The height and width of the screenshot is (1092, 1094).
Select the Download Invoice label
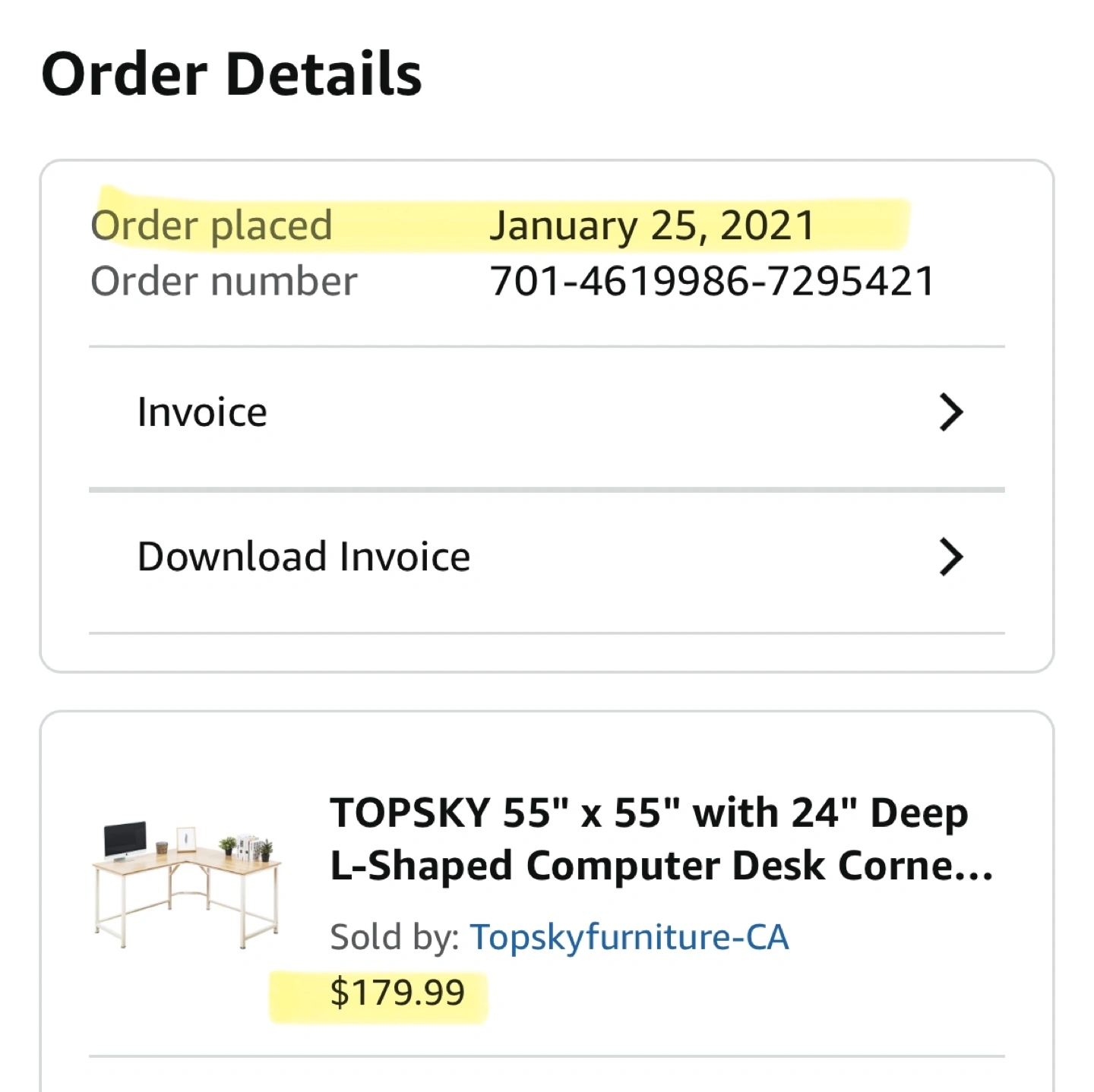[304, 557]
